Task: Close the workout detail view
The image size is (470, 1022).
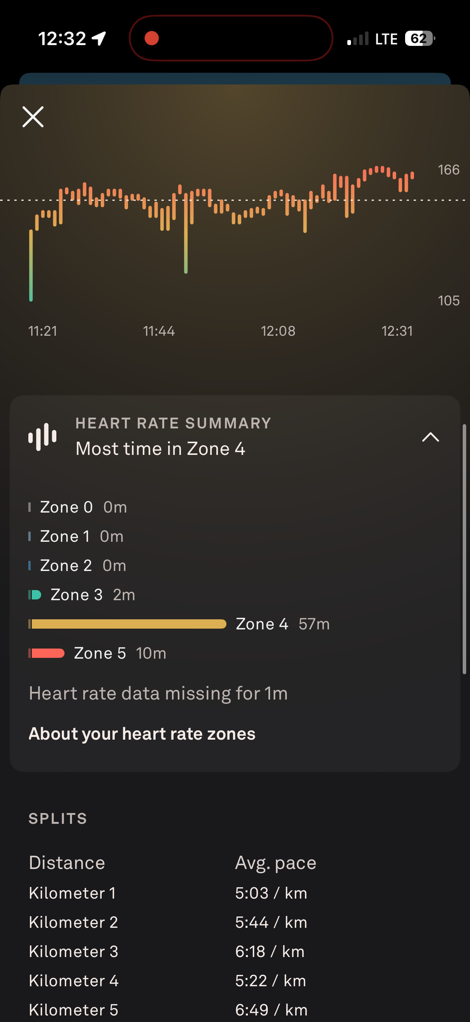Action: click(x=33, y=117)
